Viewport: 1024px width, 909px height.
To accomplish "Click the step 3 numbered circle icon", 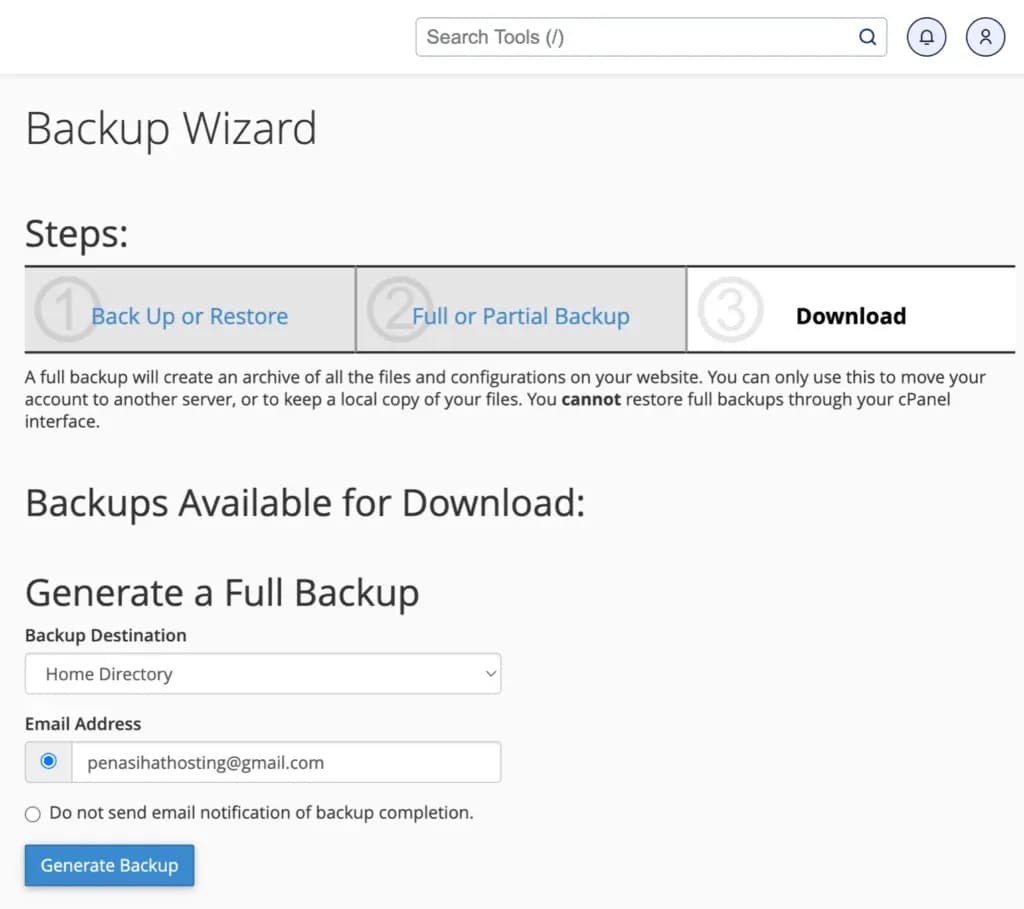I will pyautogui.click(x=729, y=310).
